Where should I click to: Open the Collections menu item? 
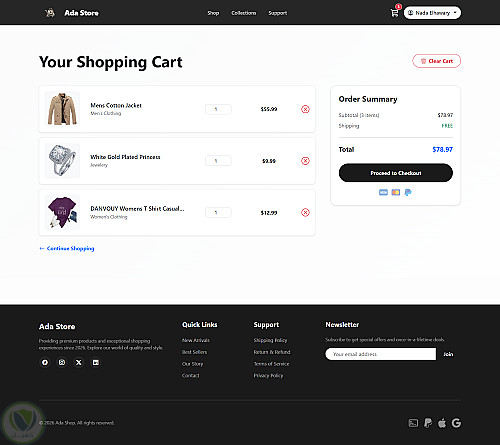(244, 13)
